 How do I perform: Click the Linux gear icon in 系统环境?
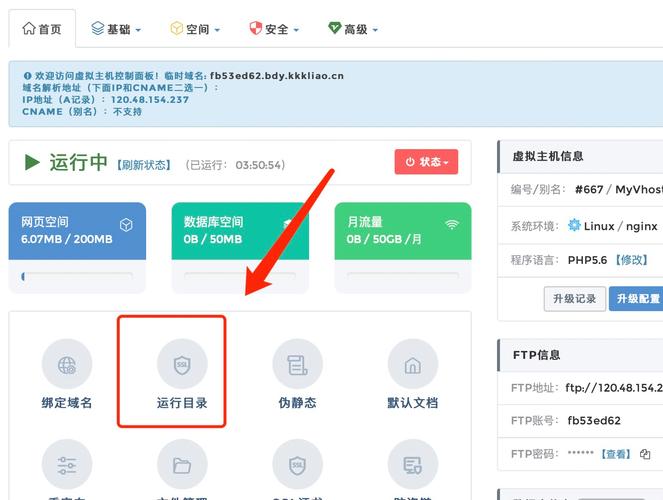pos(574,225)
